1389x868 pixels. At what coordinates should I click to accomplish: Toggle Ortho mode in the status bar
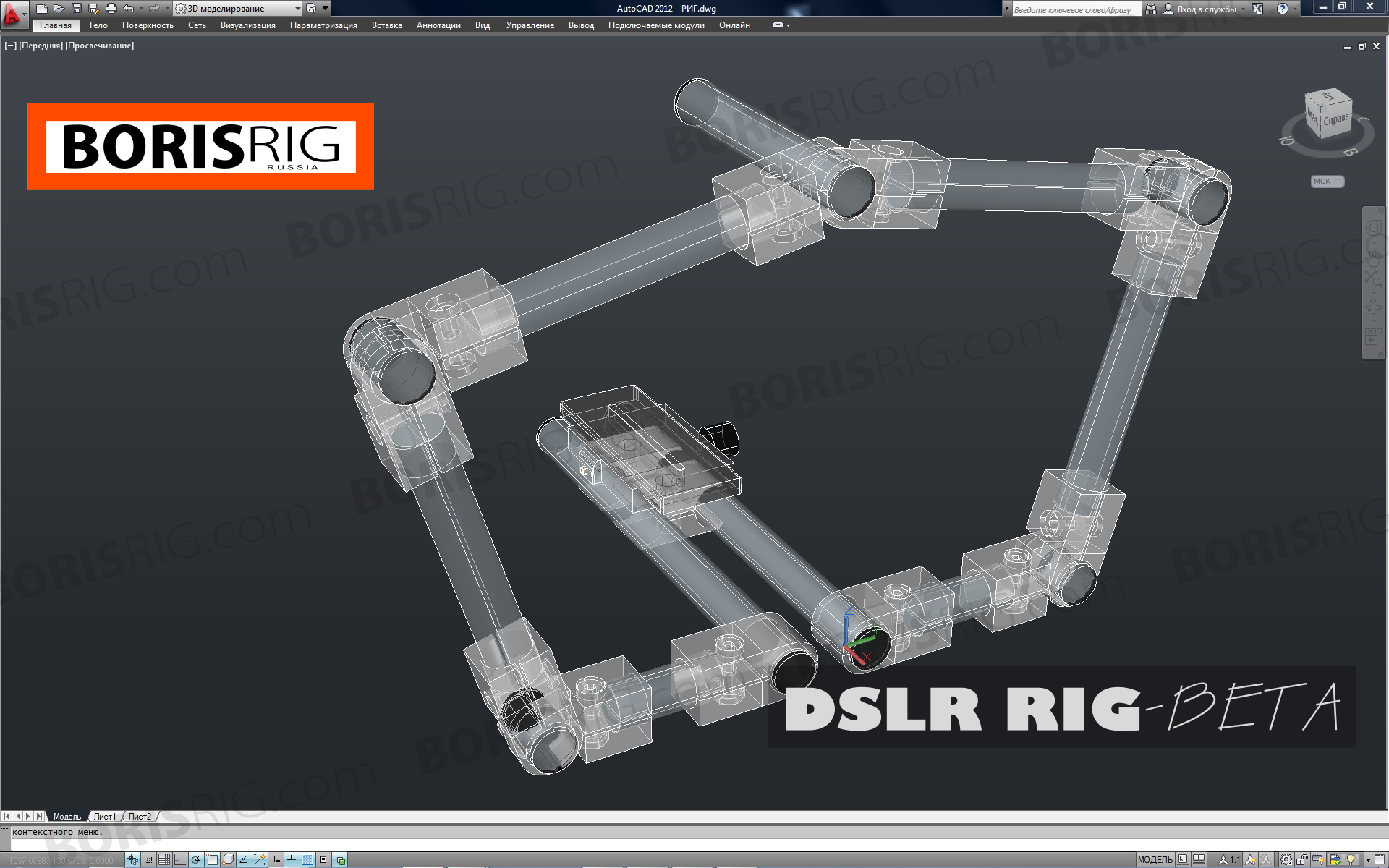click(x=180, y=859)
